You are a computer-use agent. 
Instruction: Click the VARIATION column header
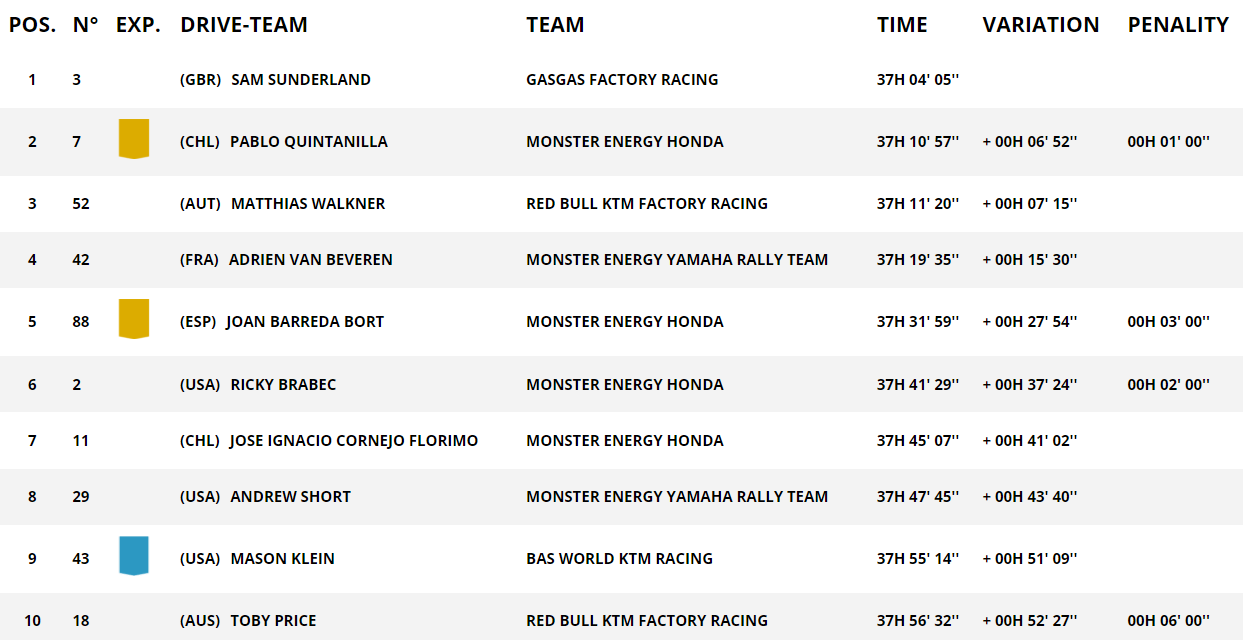(x=1040, y=25)
